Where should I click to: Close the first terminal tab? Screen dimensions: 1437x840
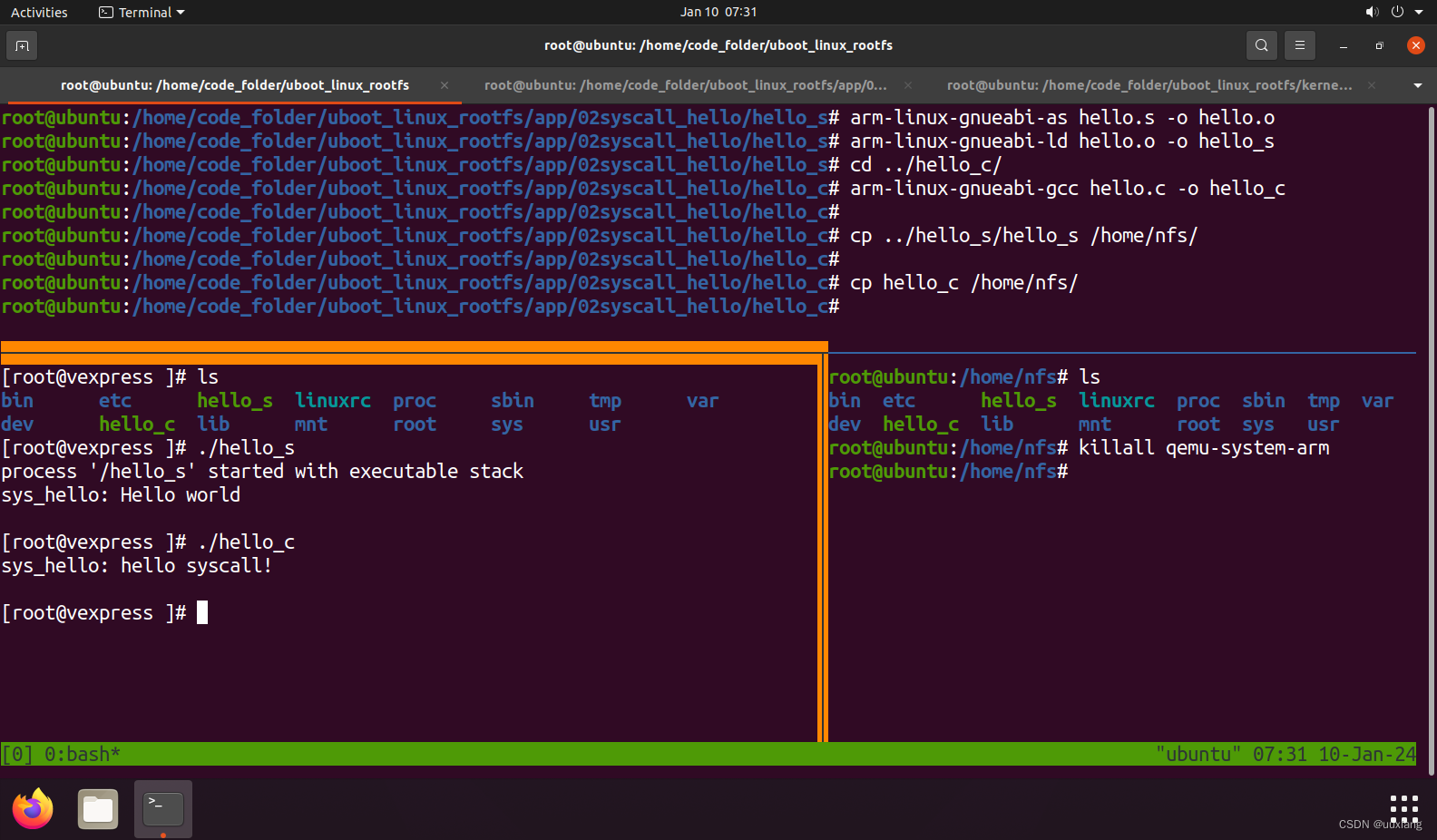(x=445, y=85)
